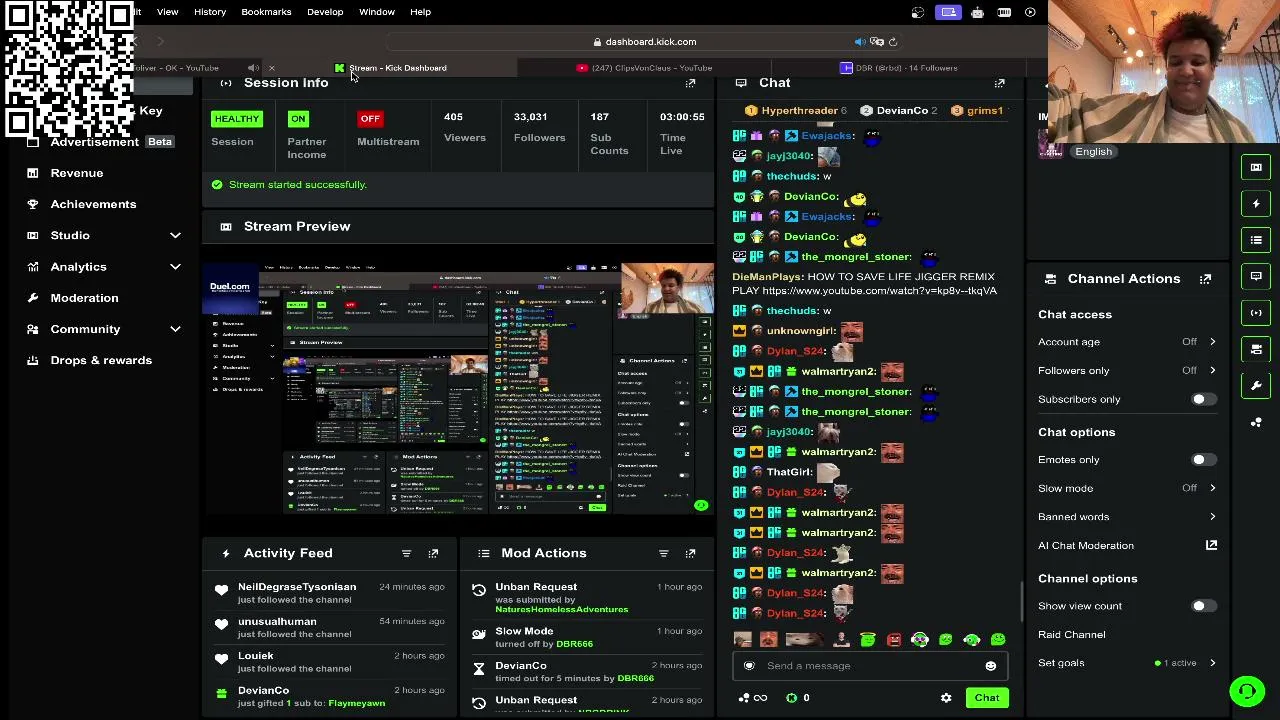The width and height of the screenshot is (1280, 720).
Task: Toggle the list mod actions sidebar icon
Action: pyautogui.click(x=1256, y=240)
